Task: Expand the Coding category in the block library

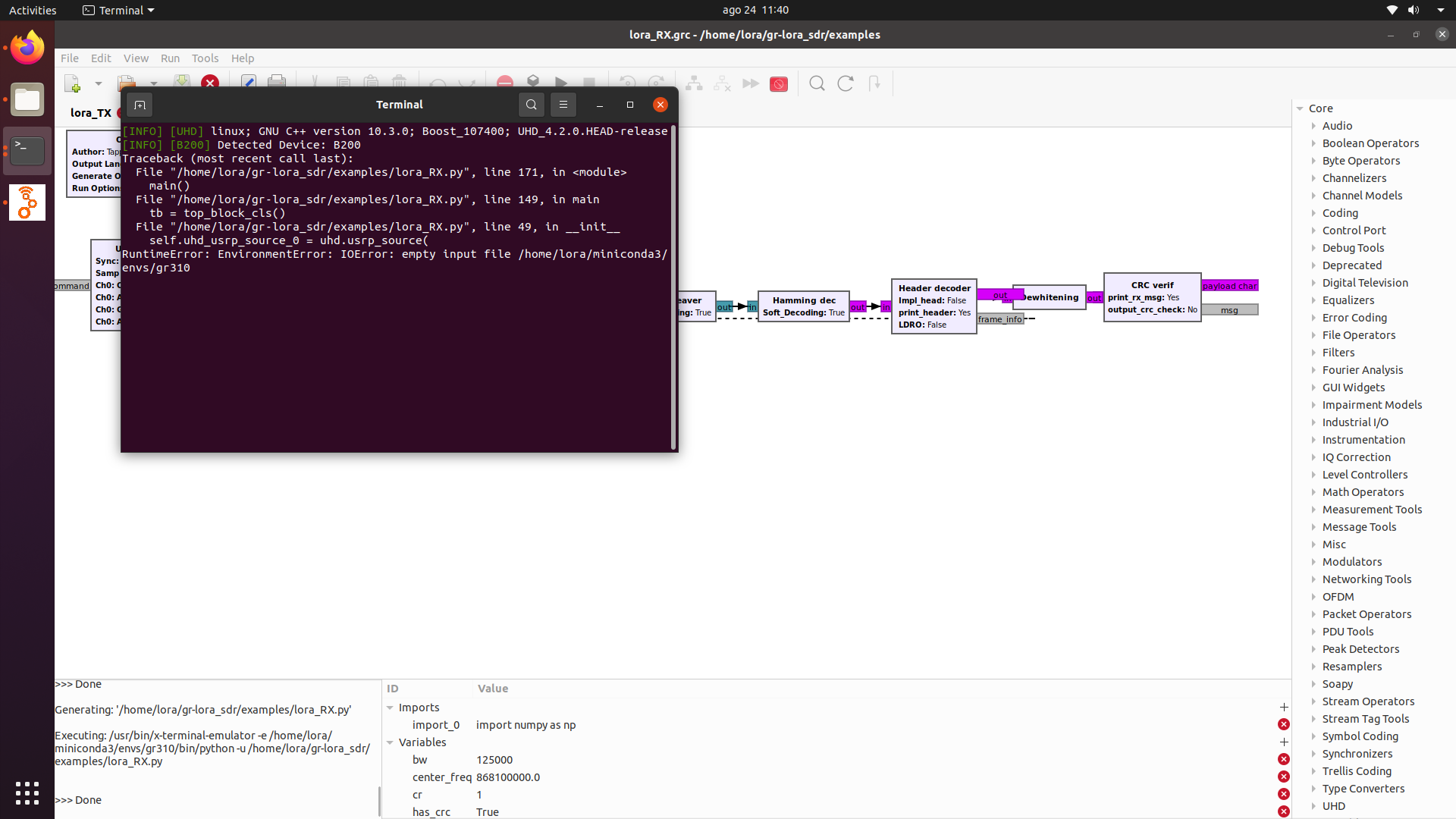Action: pos(1315,213)
